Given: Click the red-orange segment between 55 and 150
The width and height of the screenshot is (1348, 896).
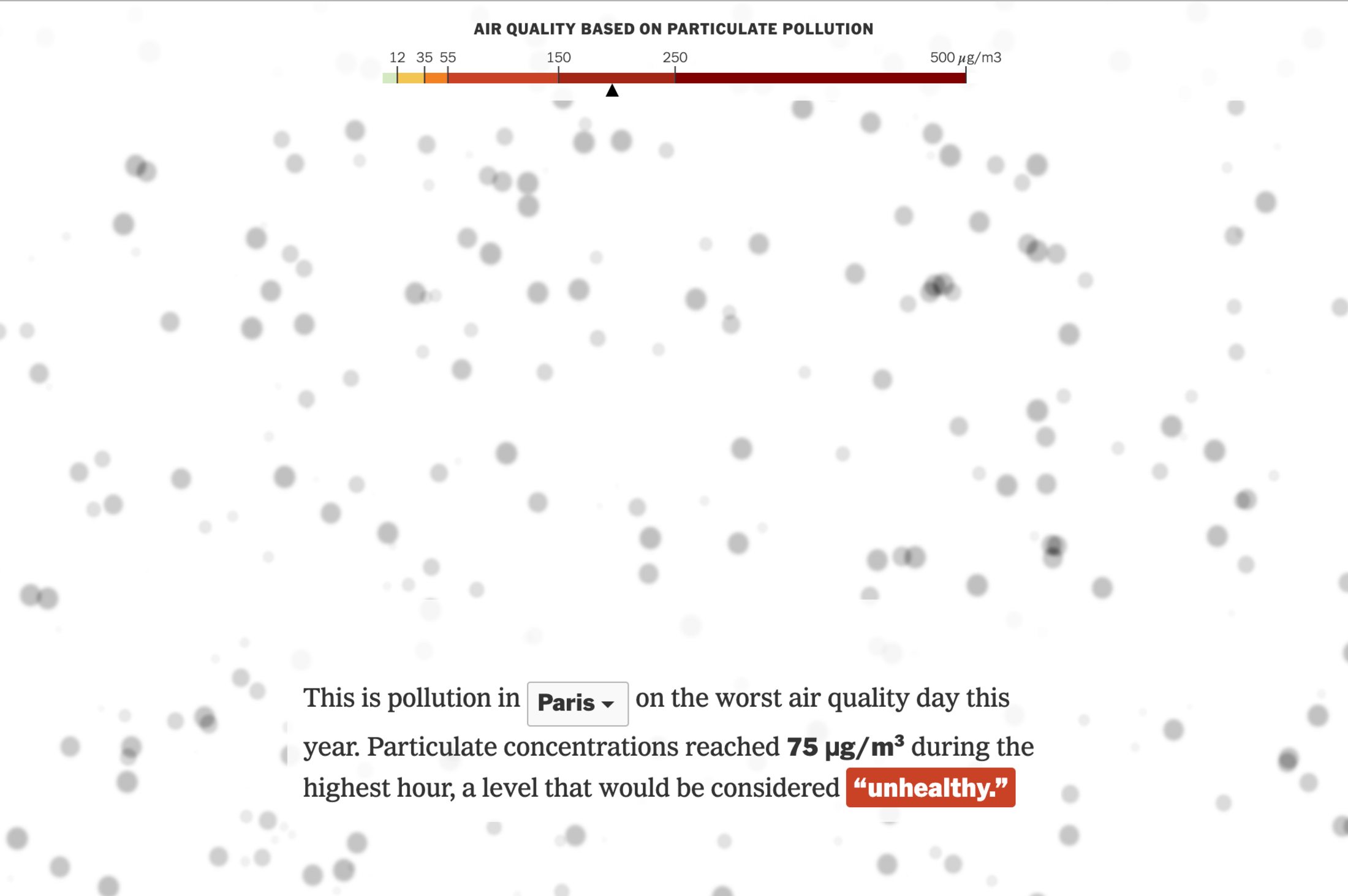Looking at the screenshot, I should coord(502,78).
